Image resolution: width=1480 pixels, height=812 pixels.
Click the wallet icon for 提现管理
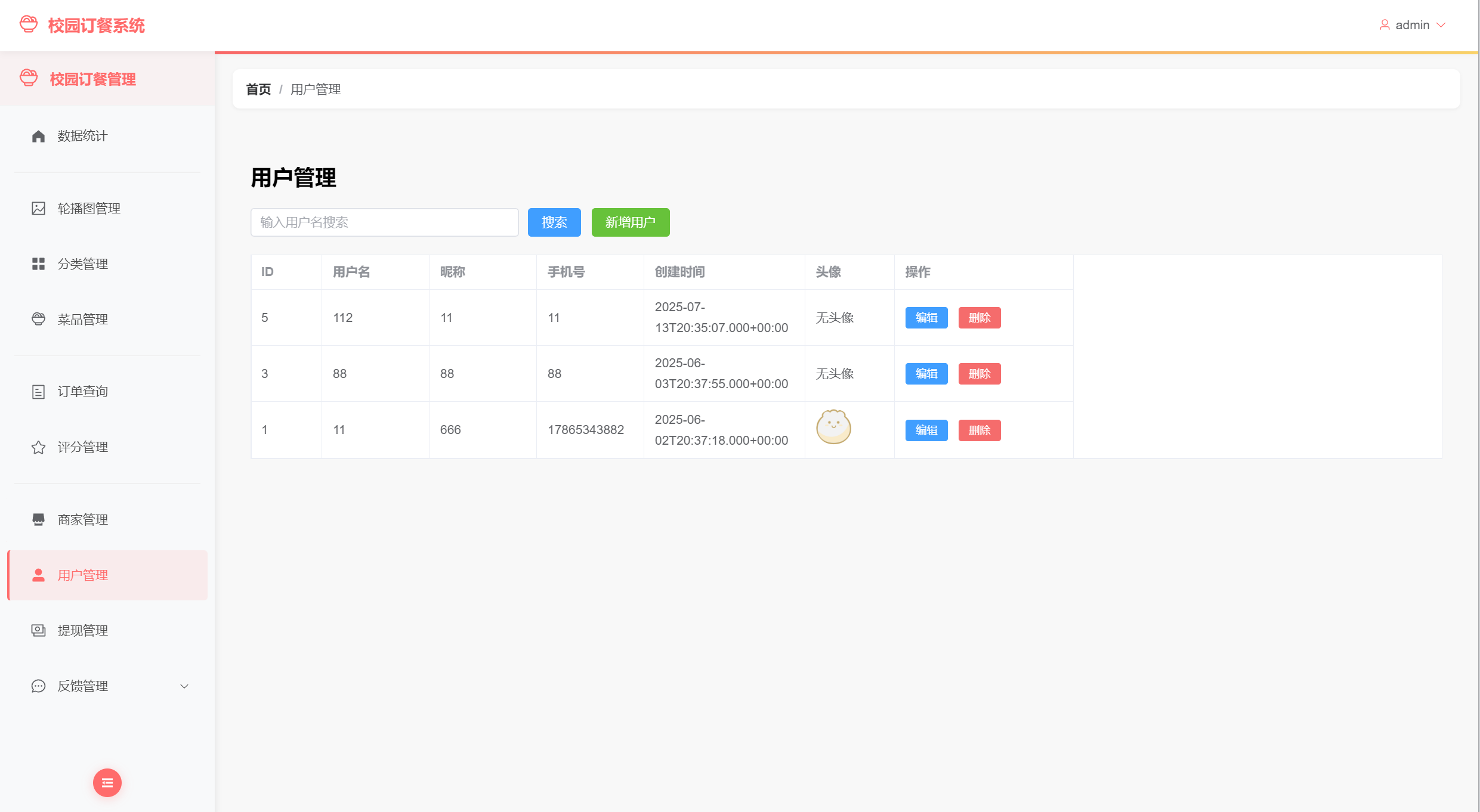coord(38,631)
